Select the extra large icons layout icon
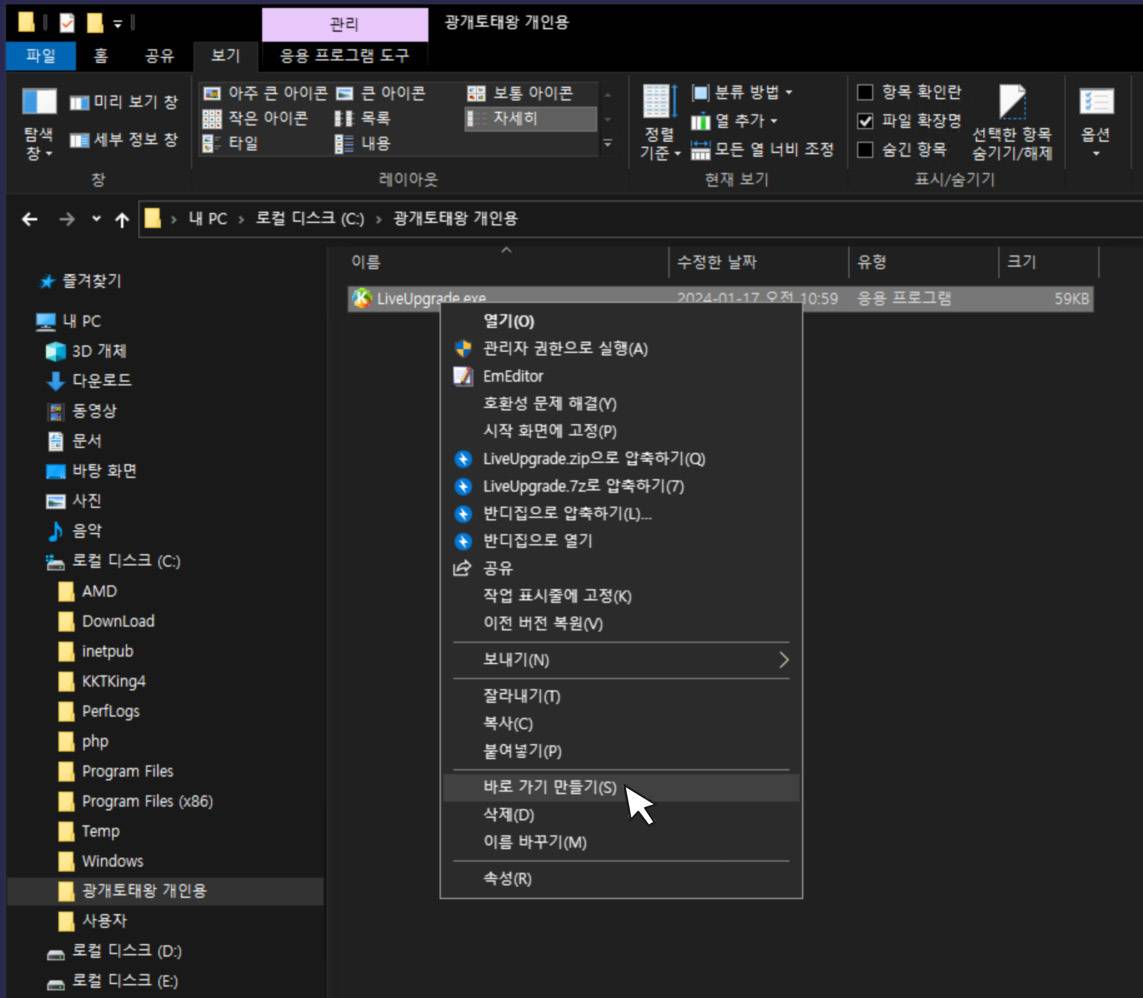Screen dimensions: 1143x998 pos(212,93)
